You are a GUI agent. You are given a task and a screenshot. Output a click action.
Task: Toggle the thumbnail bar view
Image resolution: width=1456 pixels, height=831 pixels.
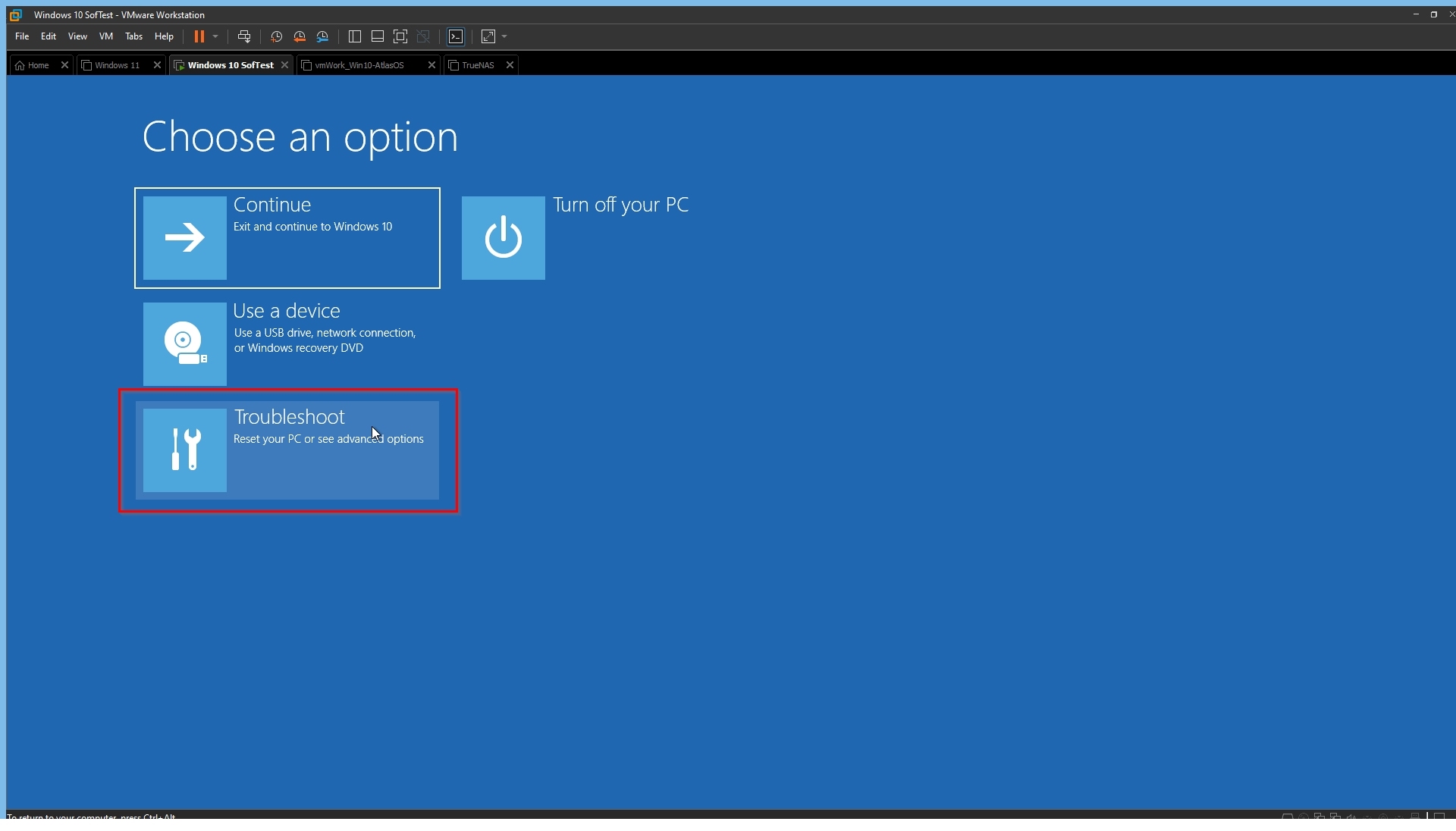click(x=377, y=36)
